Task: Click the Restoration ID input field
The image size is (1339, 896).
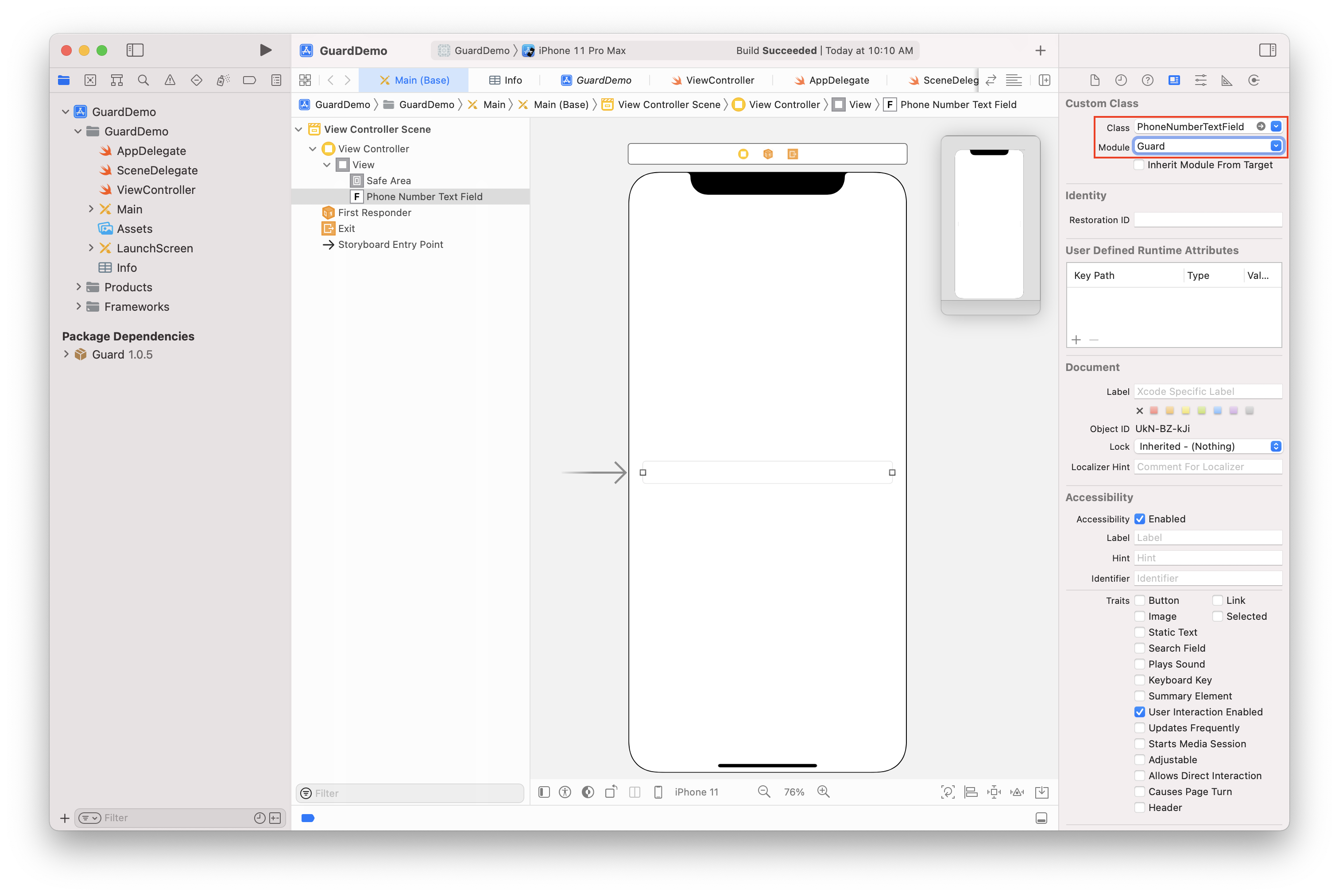Action: click(x=1207, y=220)
